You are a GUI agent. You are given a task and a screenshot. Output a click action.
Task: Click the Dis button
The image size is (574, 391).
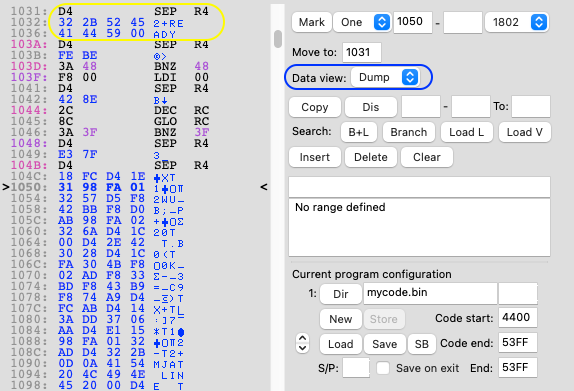coord(371,107)
